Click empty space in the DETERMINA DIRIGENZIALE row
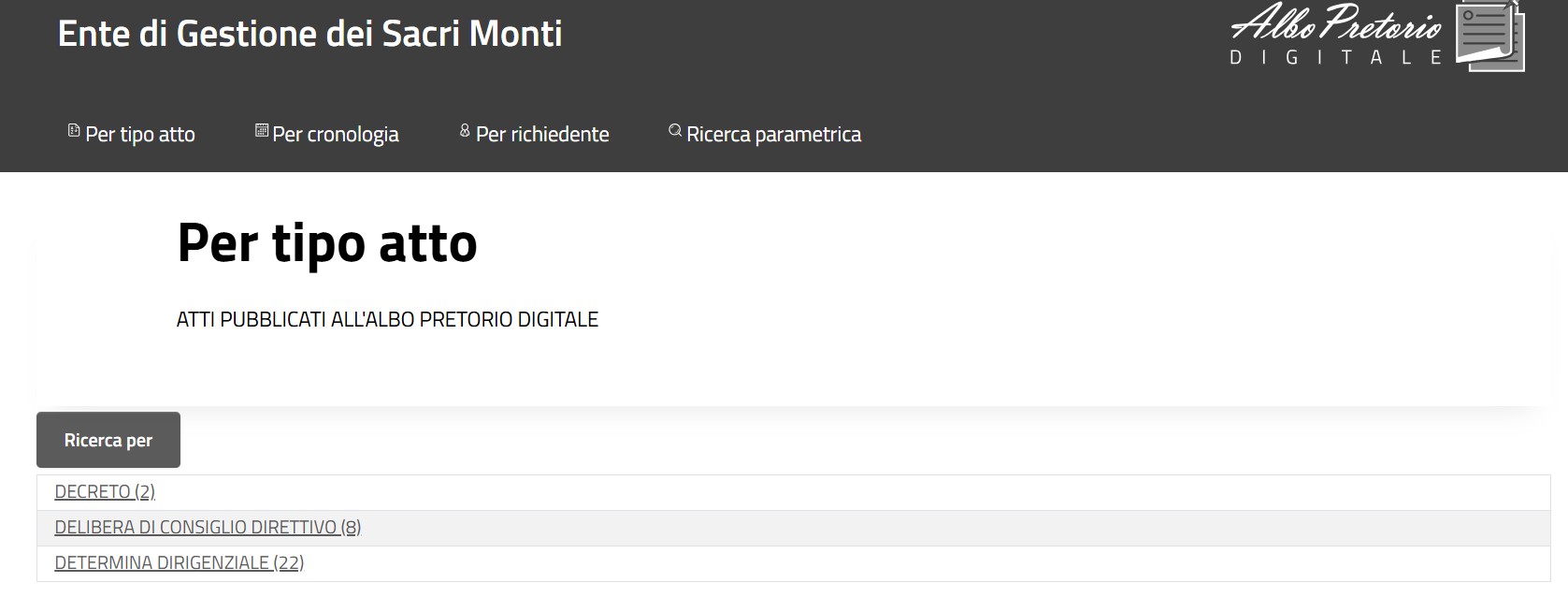The width and height of the screenshot is (1568, 597). (x=842, y=563)
